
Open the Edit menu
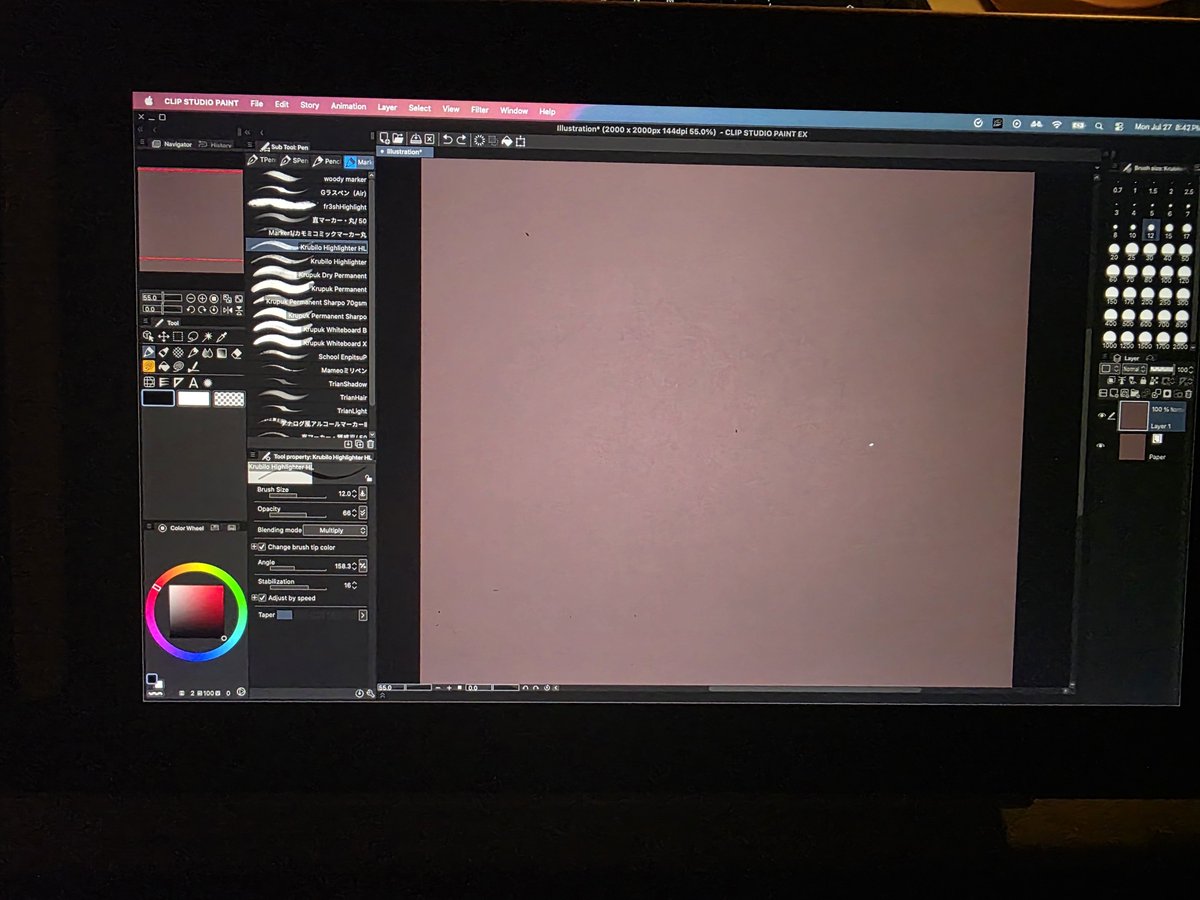282,104
